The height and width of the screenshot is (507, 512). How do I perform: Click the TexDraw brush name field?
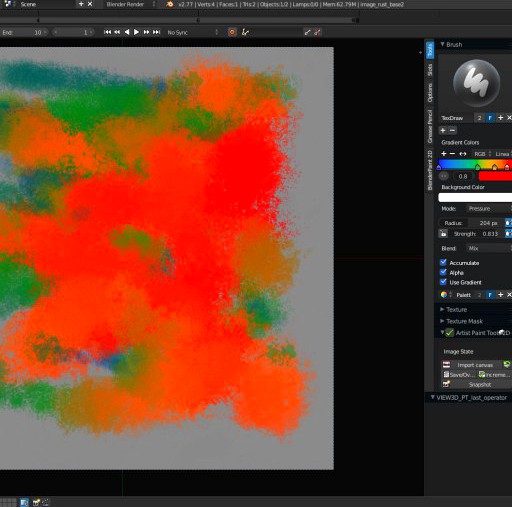[x=456, y=118]
